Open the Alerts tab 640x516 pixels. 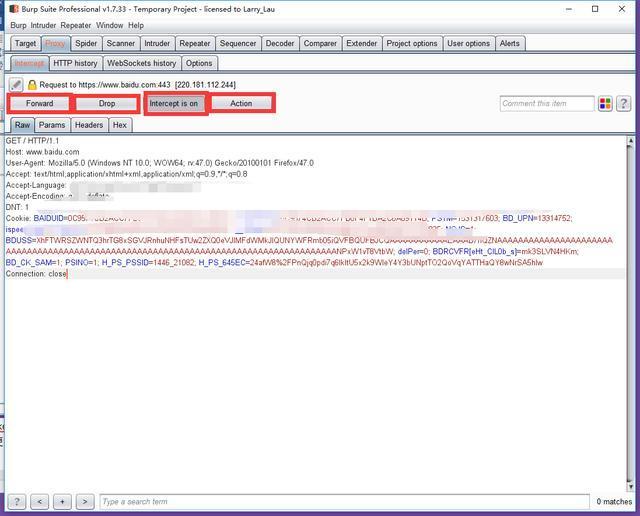point(510,43)
